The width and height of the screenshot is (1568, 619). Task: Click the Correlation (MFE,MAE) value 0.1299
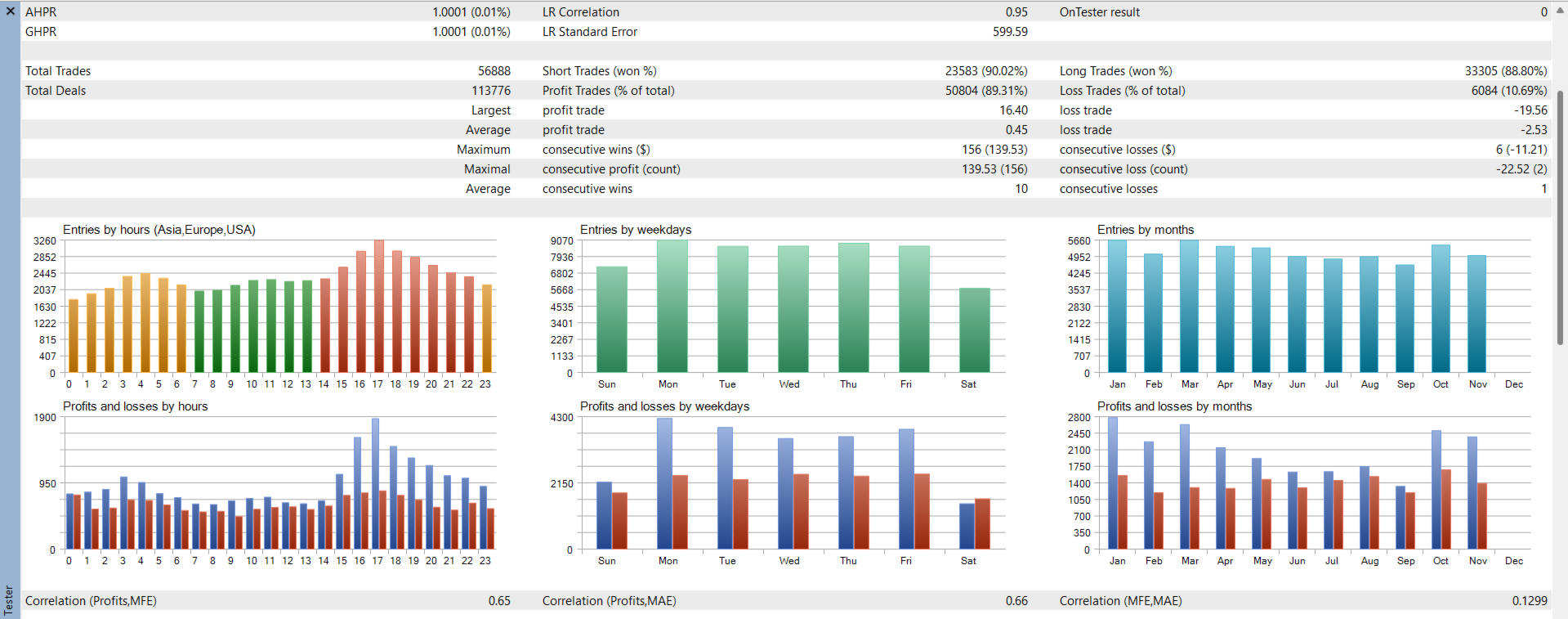click(1530, 601)
